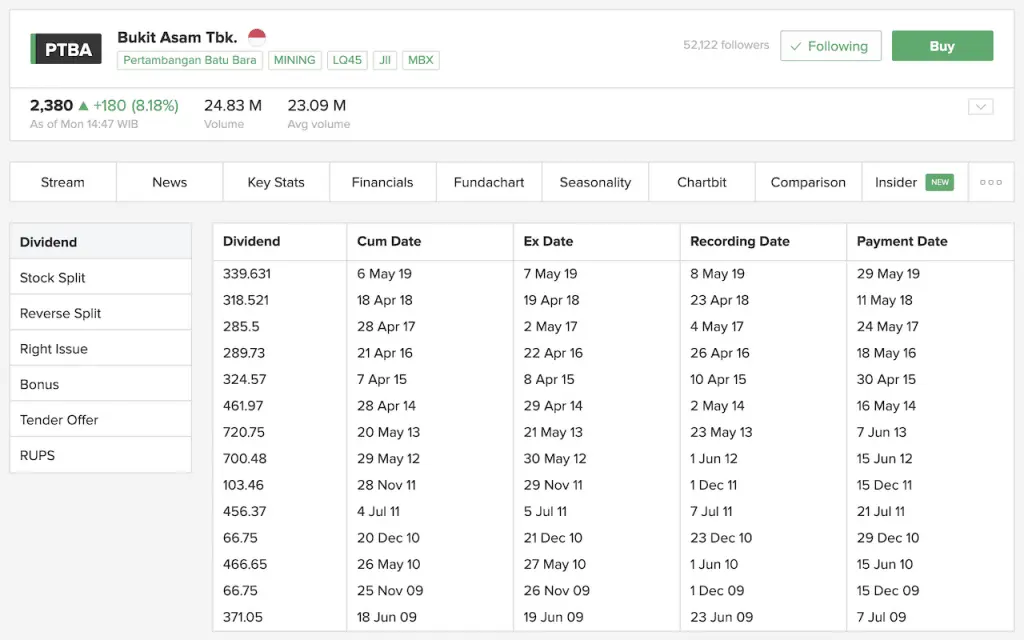
Task: Toggle the Following button
Action: tap(830, 46)
